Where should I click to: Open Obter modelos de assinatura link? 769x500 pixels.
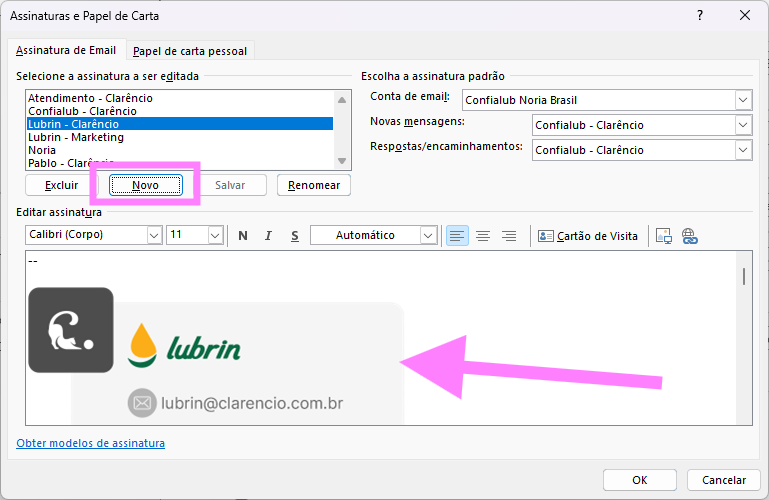[x=91, y=443]
